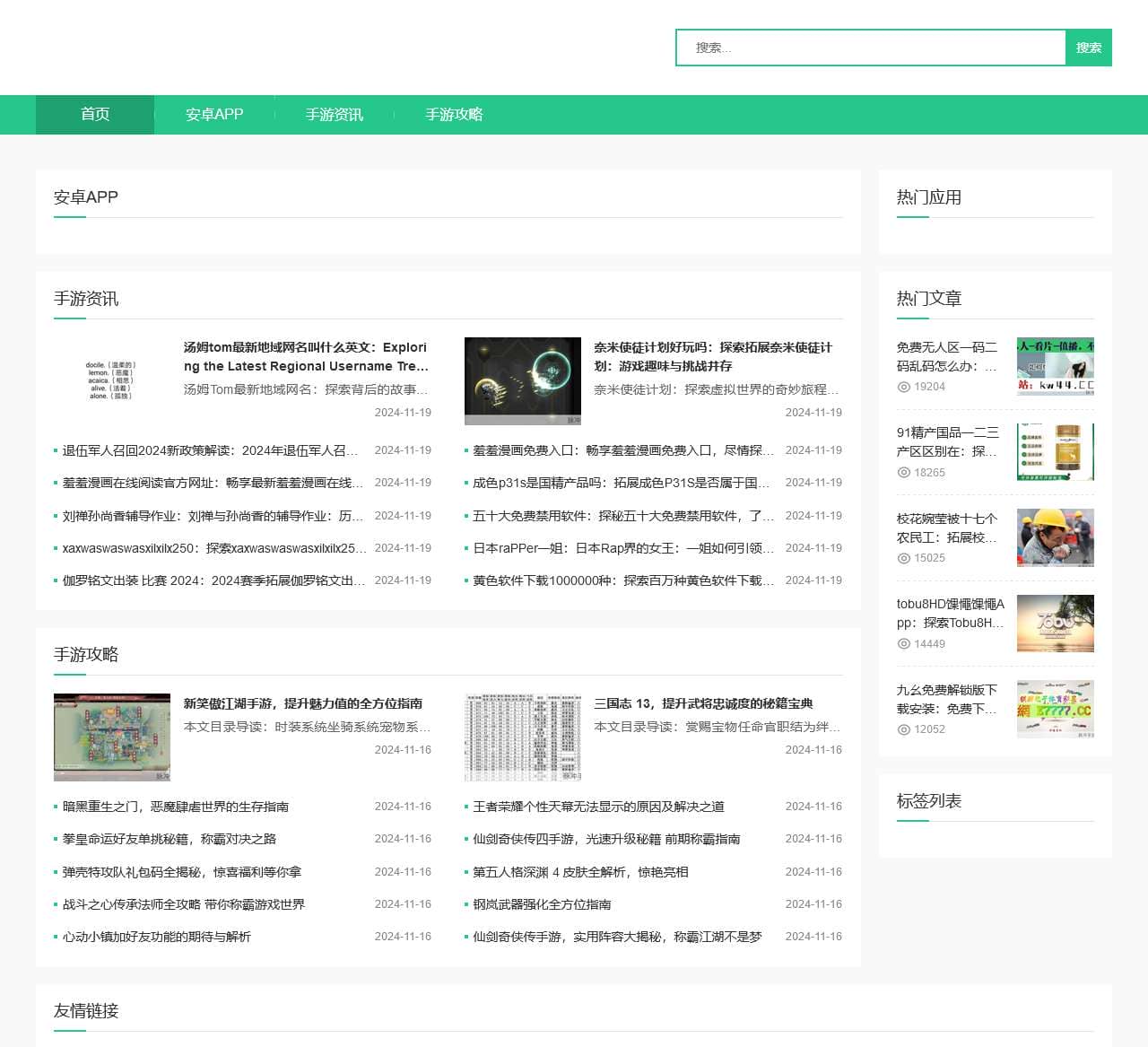The width and height of the screenshot is (1148, 1047).
Task: Click inside the 搜索 search input field
Action: pos(870,48)
